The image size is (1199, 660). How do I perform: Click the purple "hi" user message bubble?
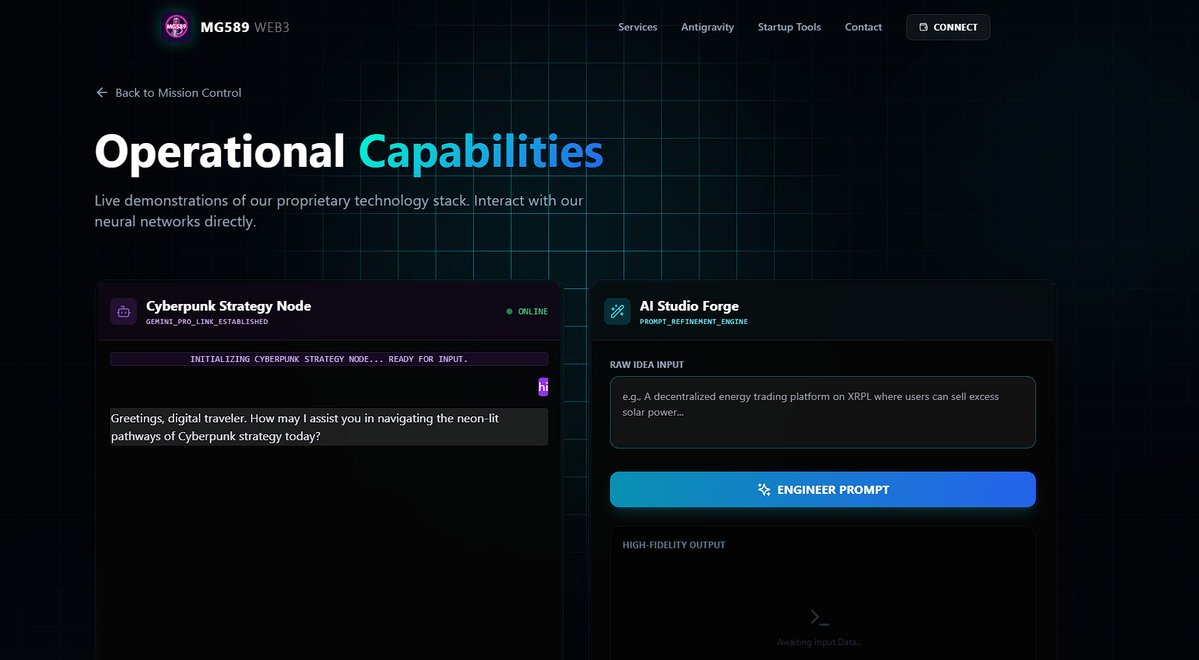click(543, 387)
